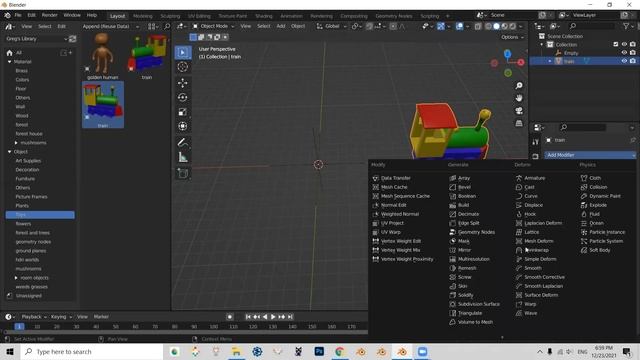Select the Measure tool
Image resolution: width=640 pixels, height=360 pixels.
click(183, 157)
